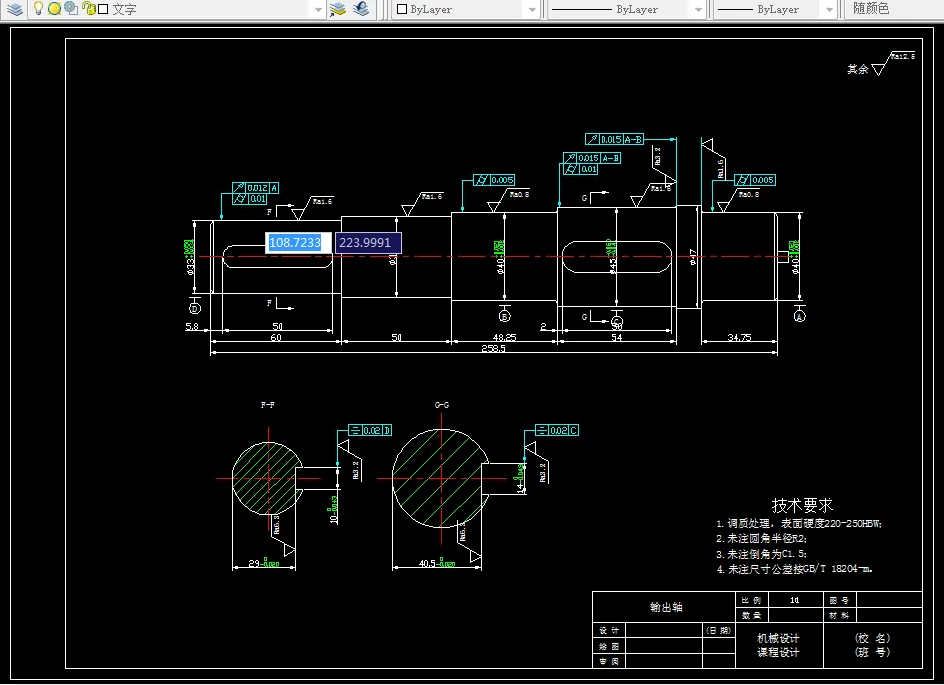This screenshot has height=685, width=944.
Task: Toggle the layer on/off lightbulb icon
Action: coord(38,8)
